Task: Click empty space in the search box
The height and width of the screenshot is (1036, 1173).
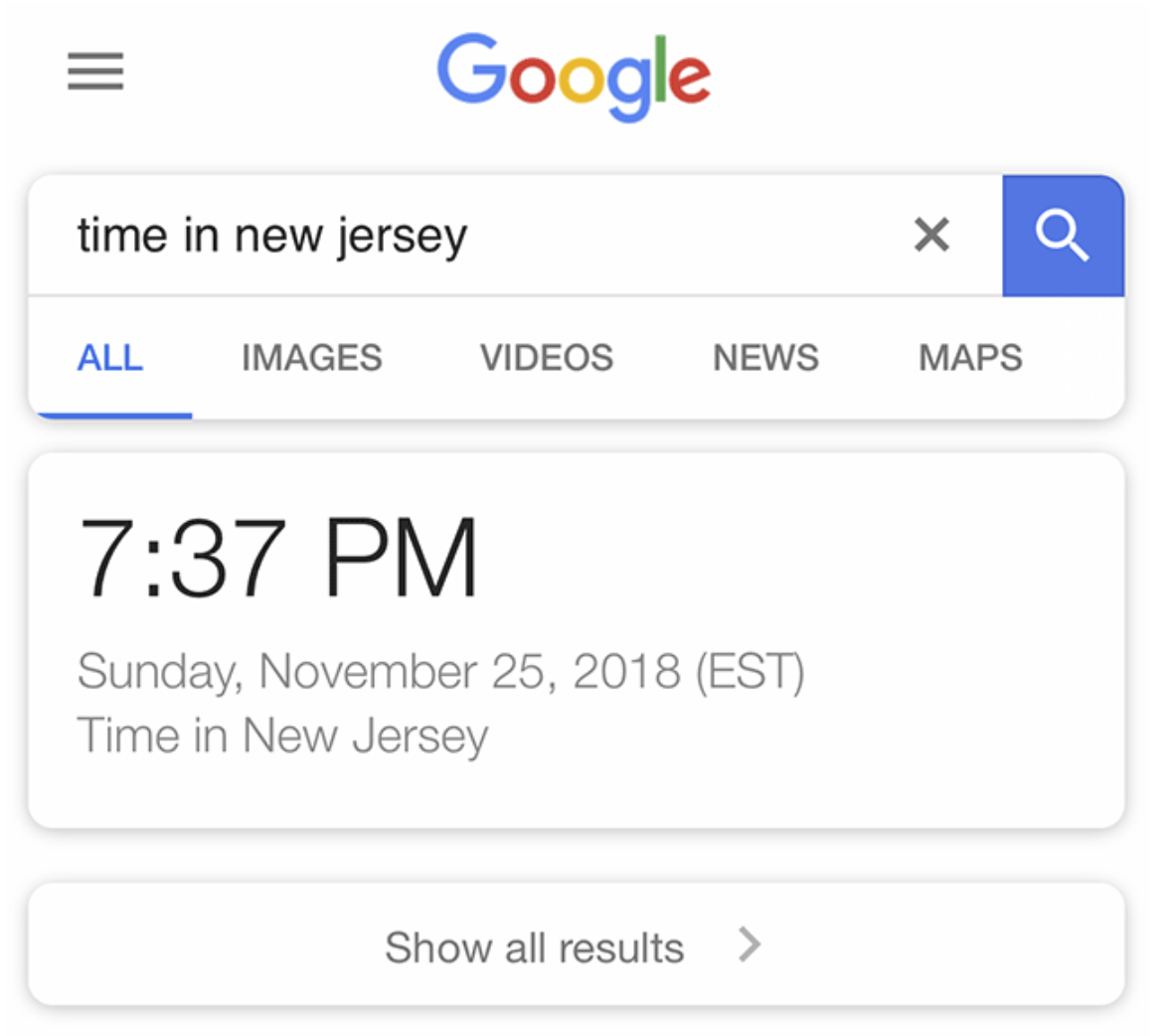Action: click(x=681, y=236)
